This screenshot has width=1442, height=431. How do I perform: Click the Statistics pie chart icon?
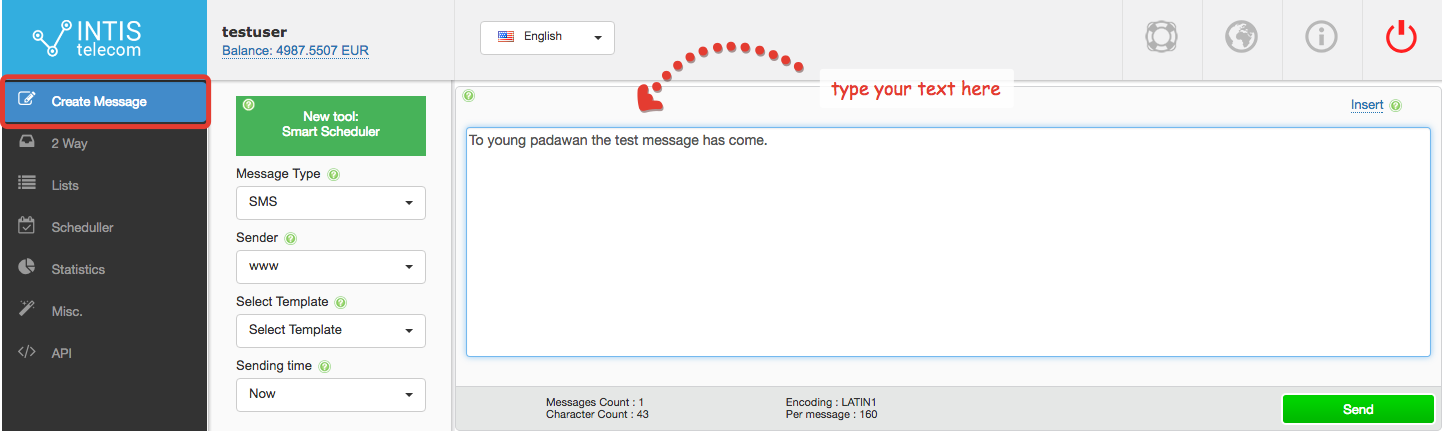point(27,268)
